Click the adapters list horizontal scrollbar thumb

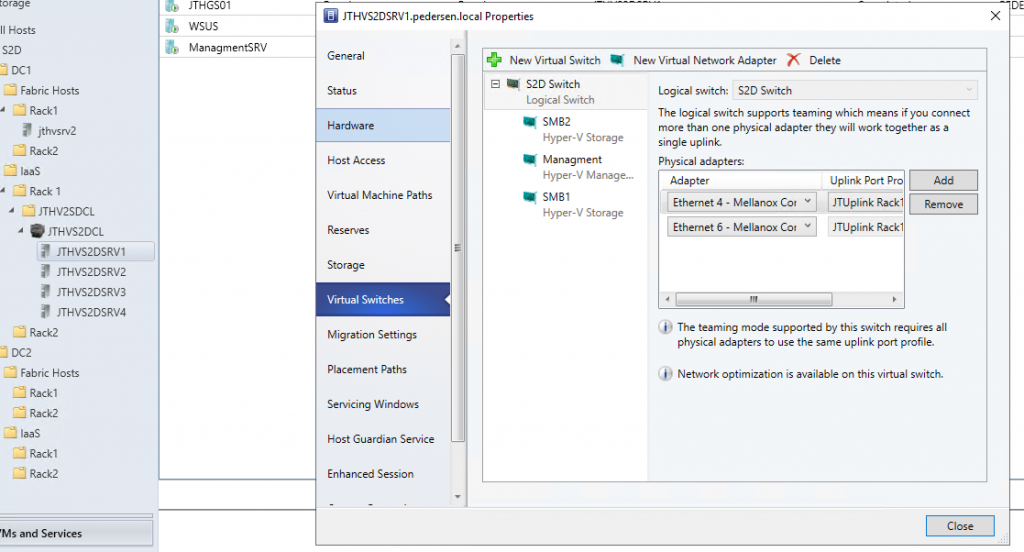tap(754, 299)
